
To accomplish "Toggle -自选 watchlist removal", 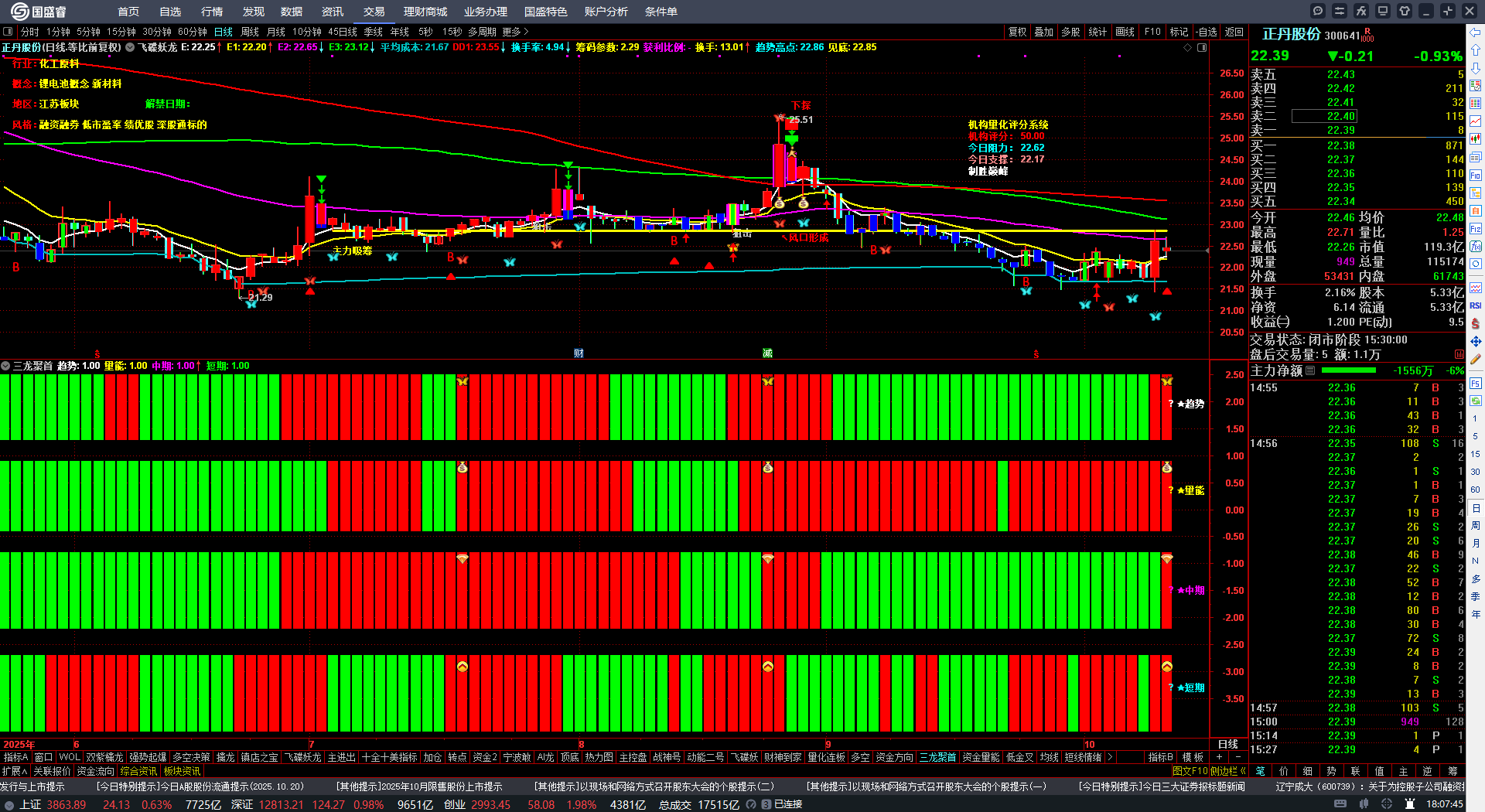I will pyautogui.click(x=1207, y=32).
